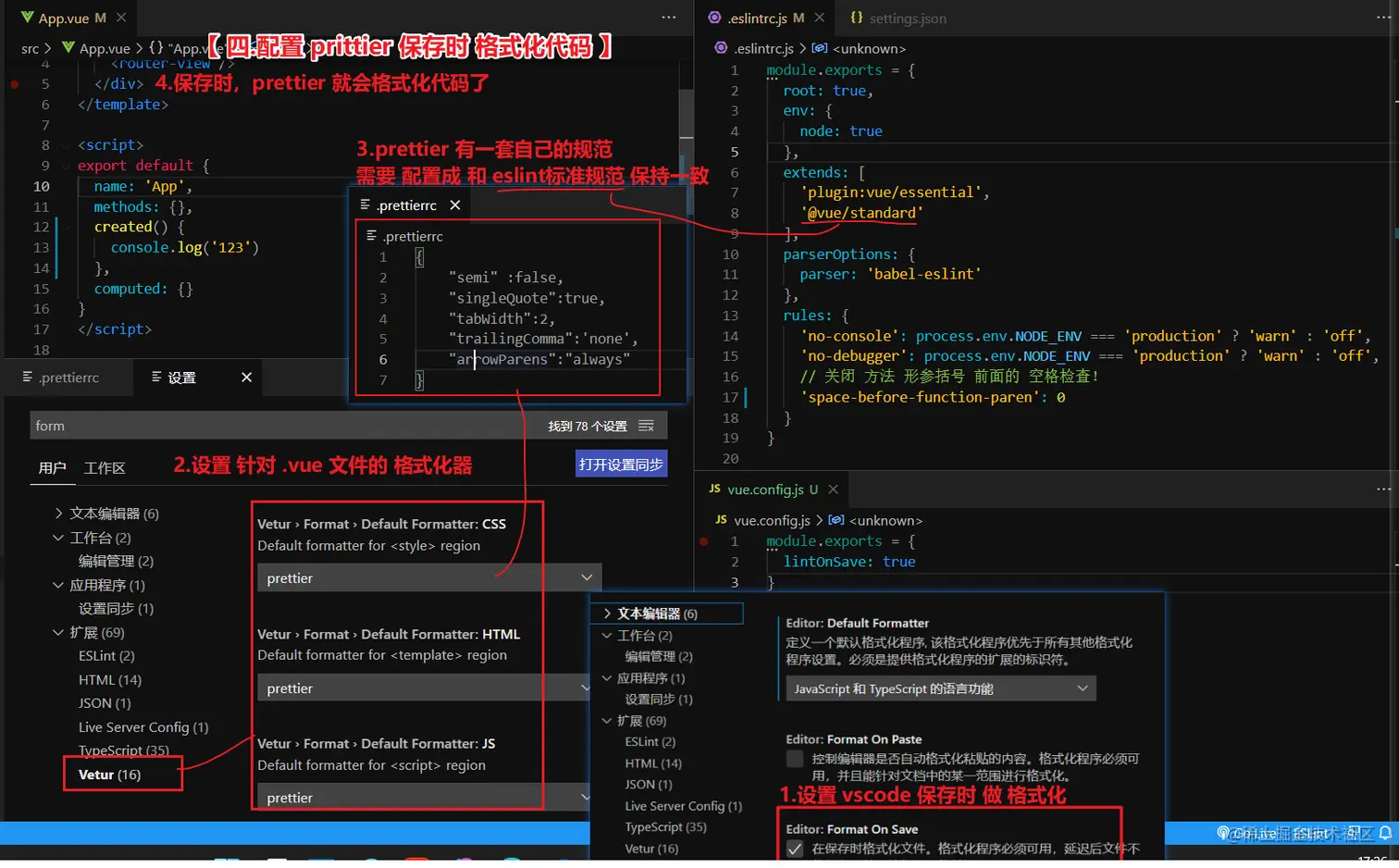This screenshot has width=1399, height=868.
Task: Expand 文本编辑器 (6) chevron beside Vetur formatter settings
Action: [x=59, y=514]
